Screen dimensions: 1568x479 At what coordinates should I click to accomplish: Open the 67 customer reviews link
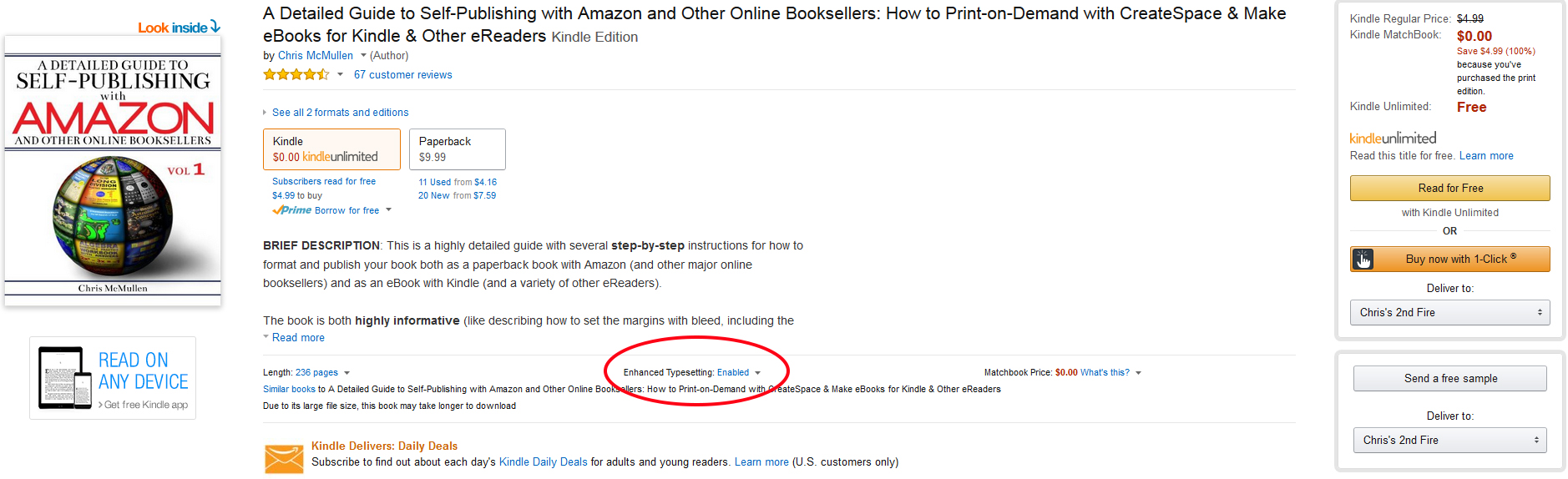click(402, 75)
